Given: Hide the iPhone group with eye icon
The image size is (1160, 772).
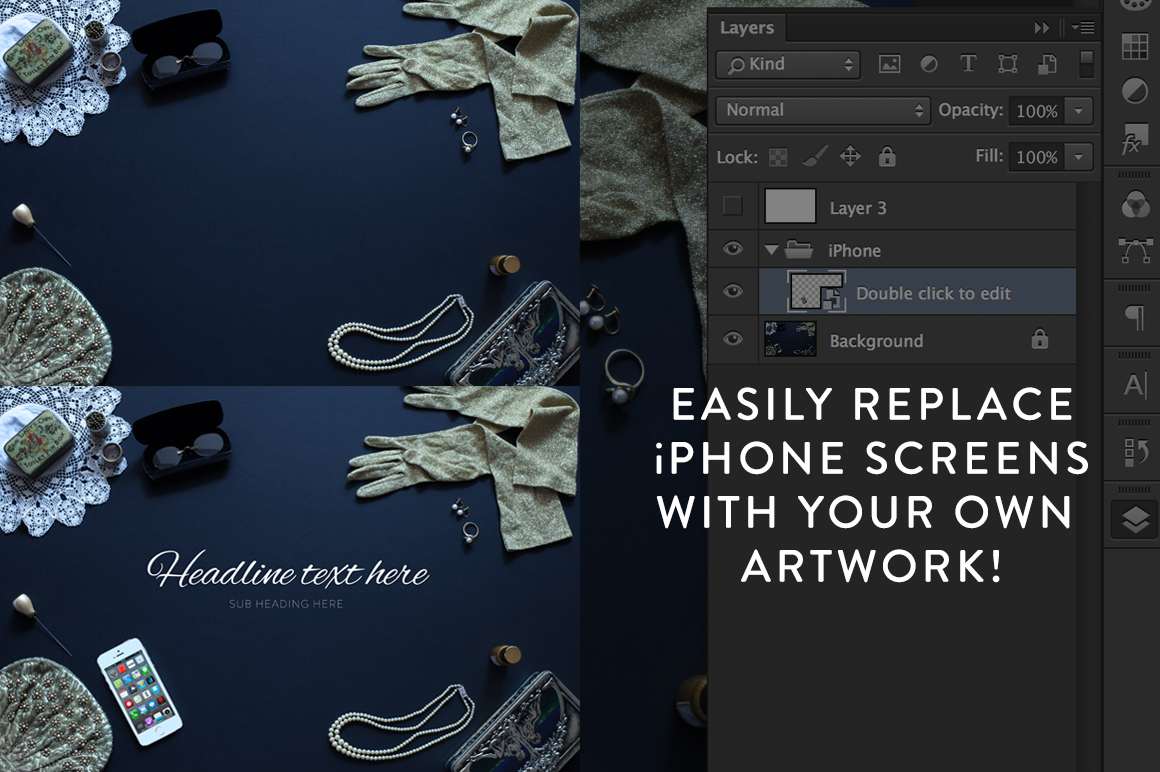Looking at the screenshot, I should pos(733,250).
